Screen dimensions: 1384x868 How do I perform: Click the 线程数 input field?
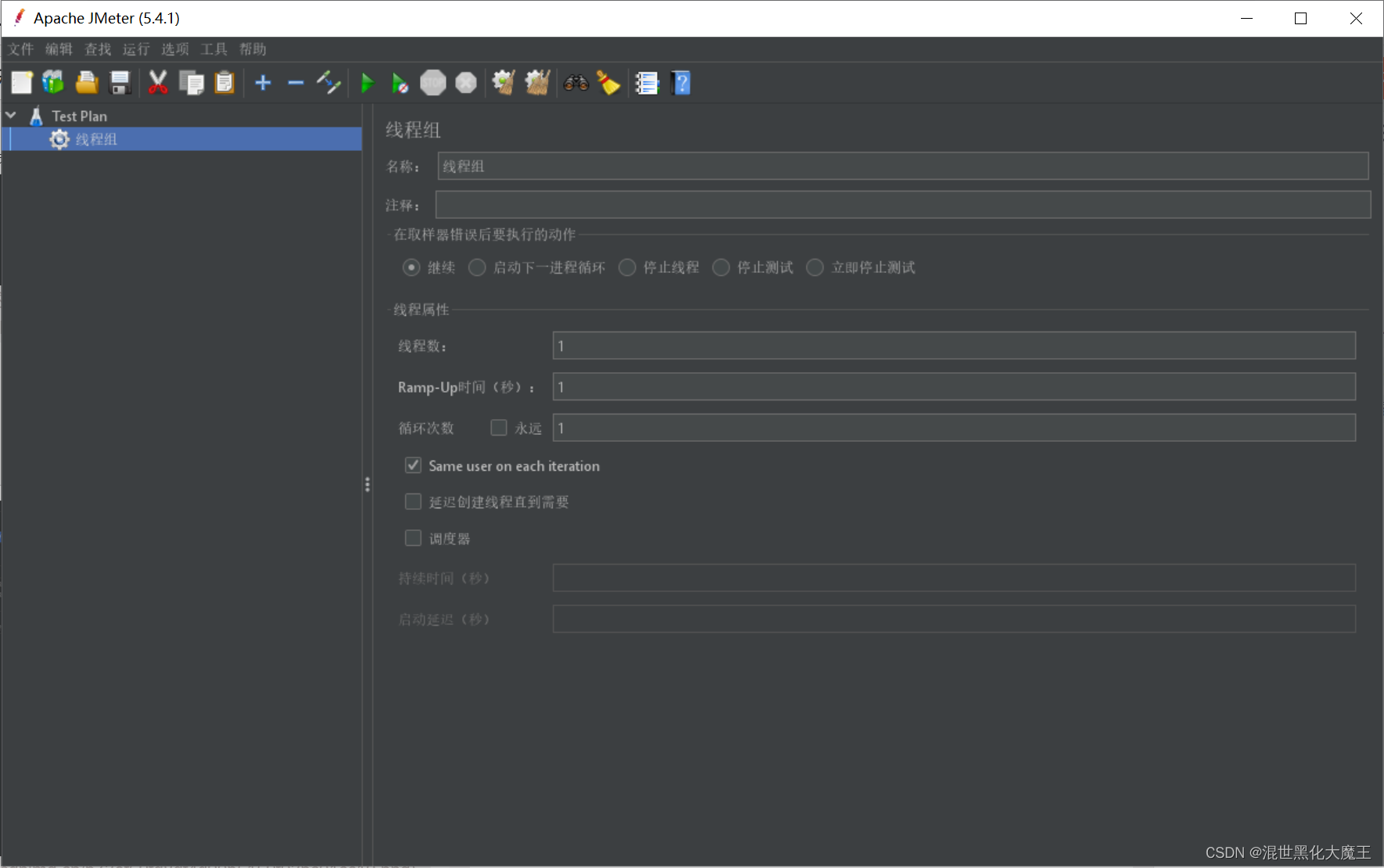coord(954,346)
